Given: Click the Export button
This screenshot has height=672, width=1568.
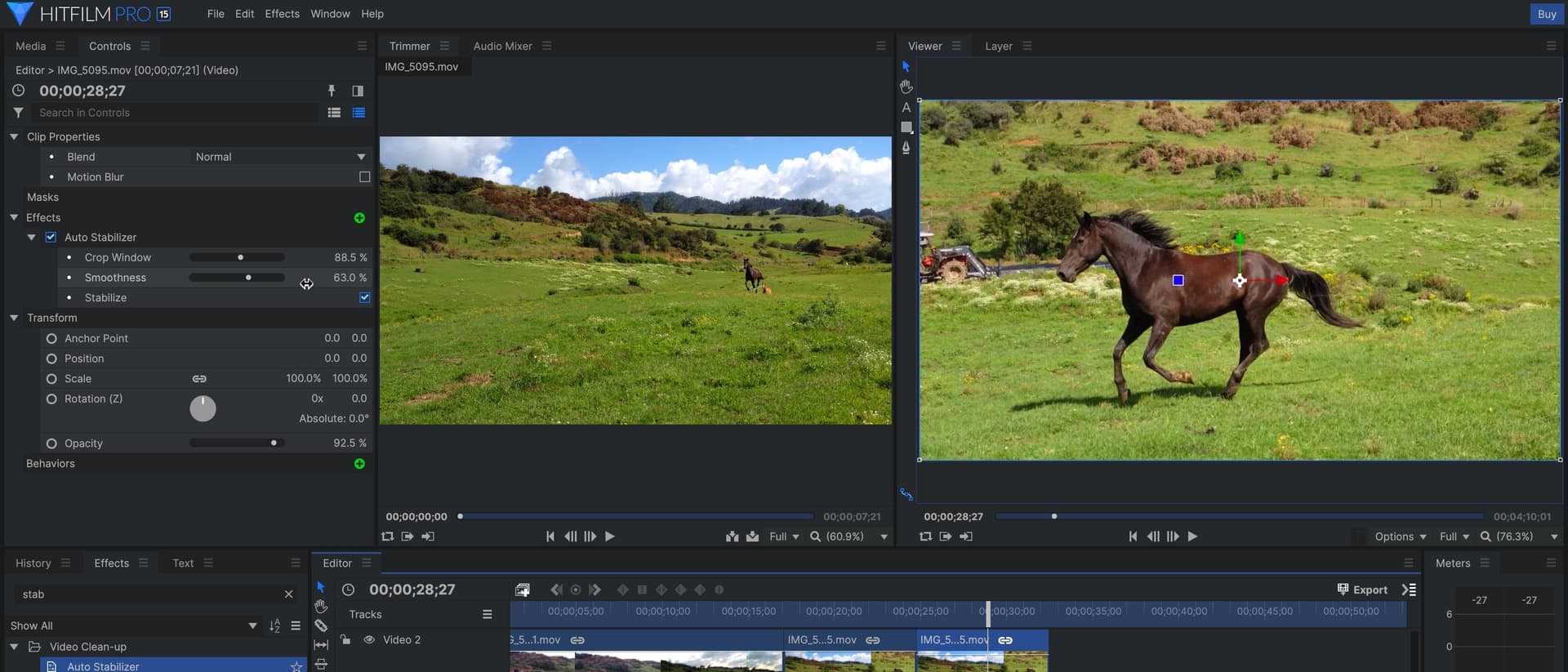Looking at the screenshot, I should click(1361, 590).
